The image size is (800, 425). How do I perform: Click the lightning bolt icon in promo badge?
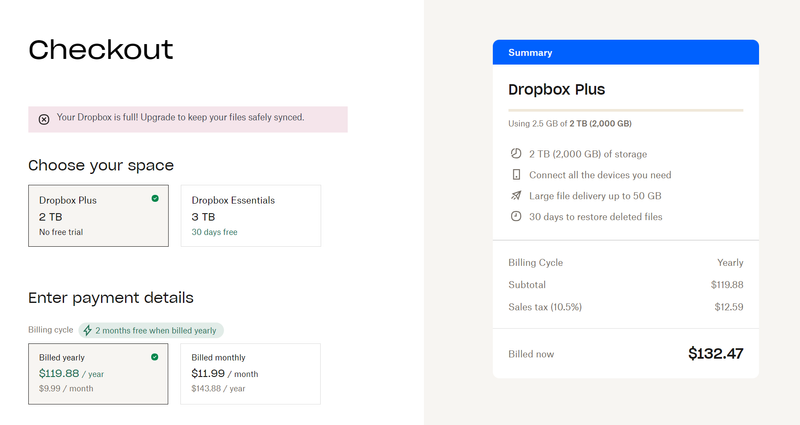[x=88, y=330]
